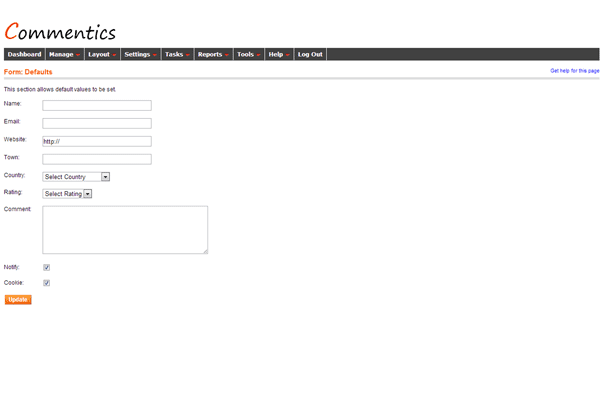Screen dimensions: 600x400
Task: Uncheck the Notify checkbox
Action: pos(47,268)
